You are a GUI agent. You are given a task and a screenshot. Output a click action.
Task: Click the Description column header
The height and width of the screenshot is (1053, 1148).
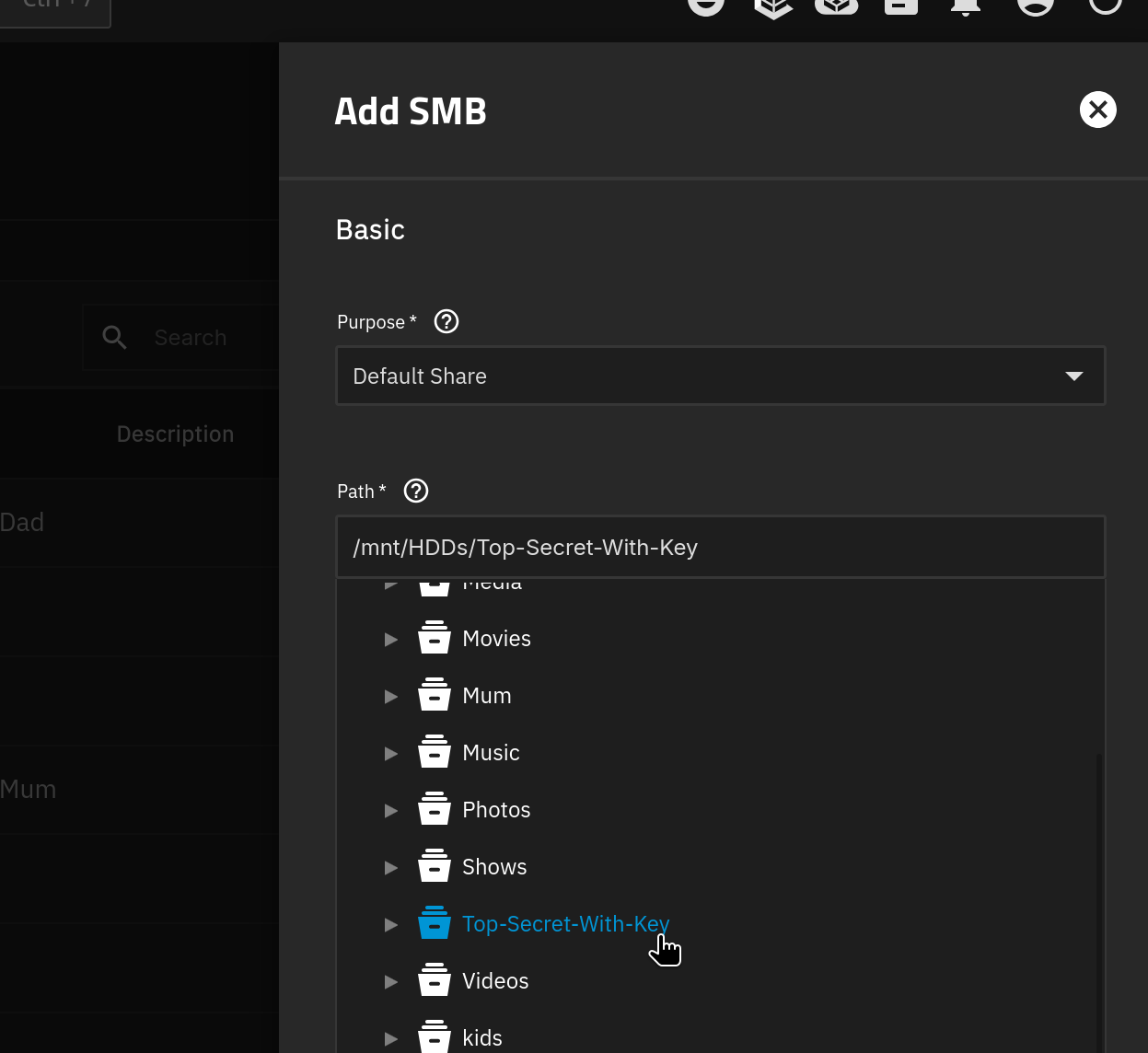point(175,434)
